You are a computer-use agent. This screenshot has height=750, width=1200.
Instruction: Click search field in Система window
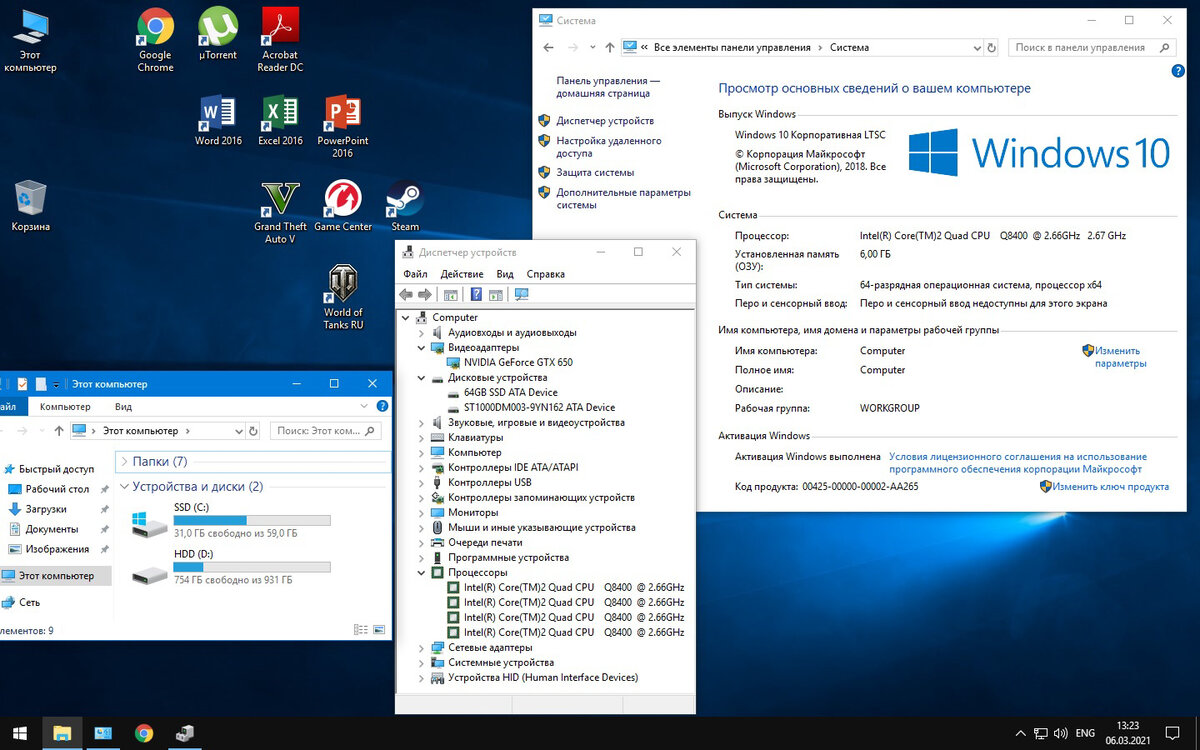[1092, 47]
